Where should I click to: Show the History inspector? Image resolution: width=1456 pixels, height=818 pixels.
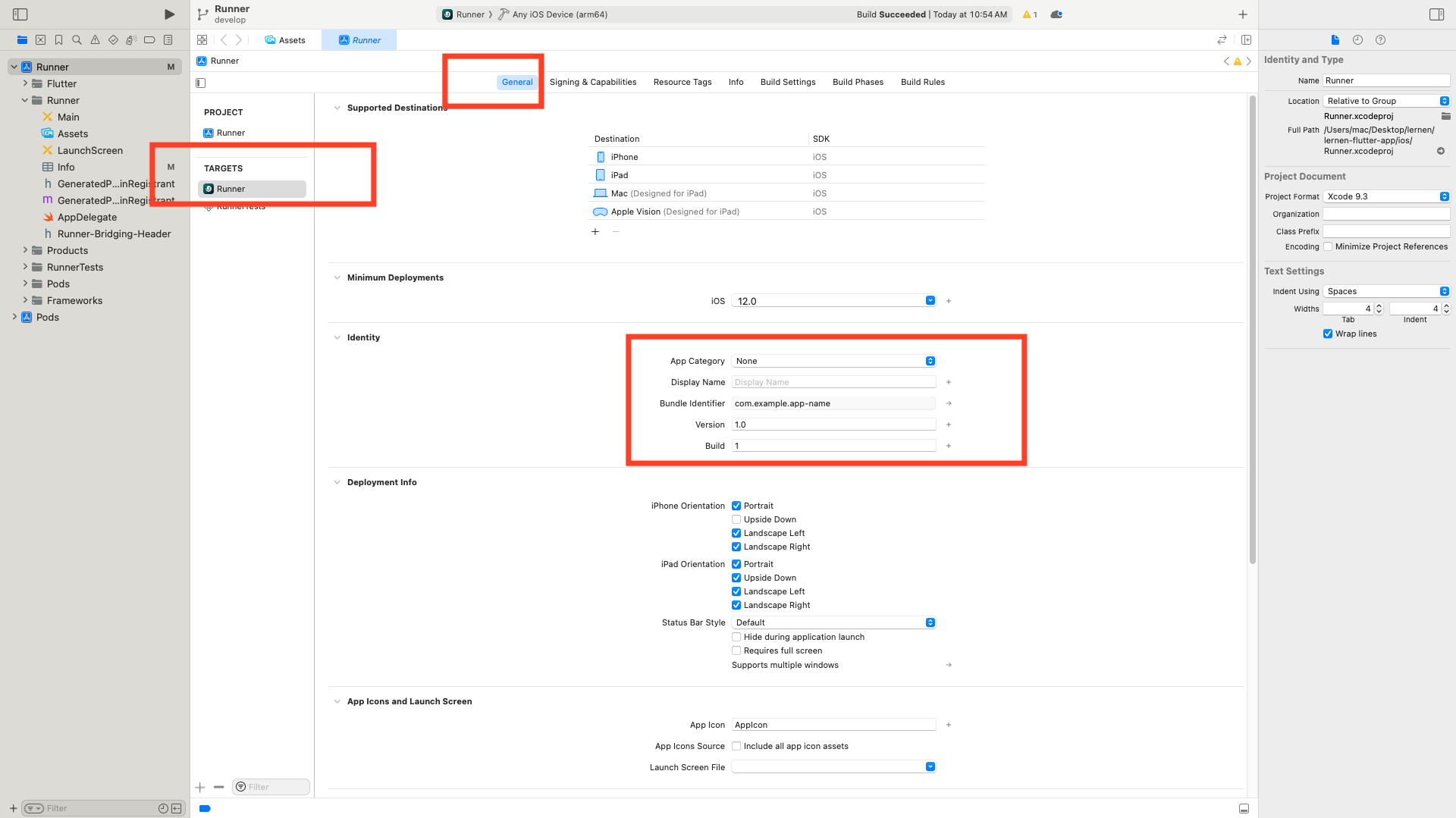[1357, 40]
